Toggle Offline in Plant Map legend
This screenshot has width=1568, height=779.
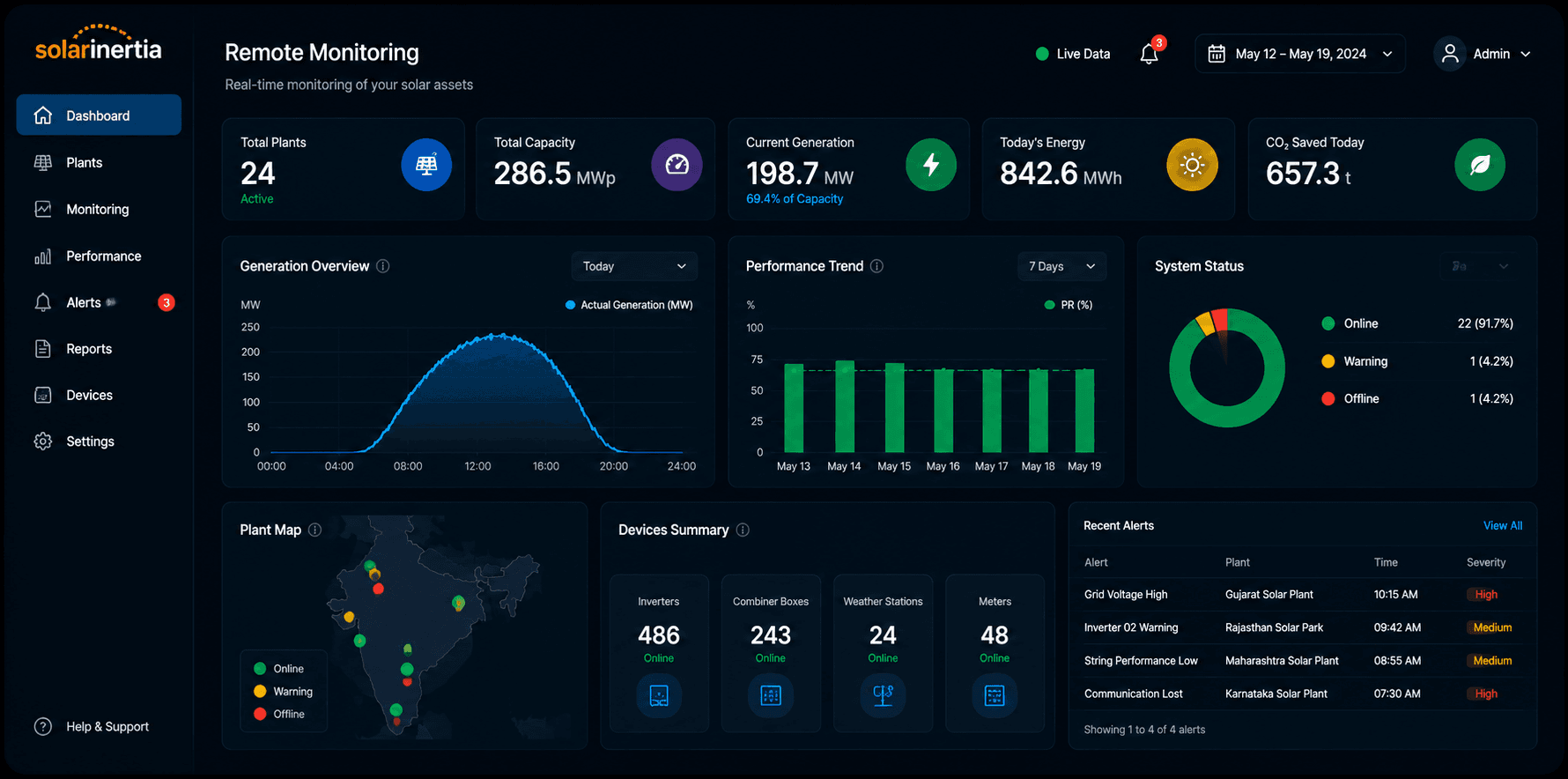click(279, 714)
